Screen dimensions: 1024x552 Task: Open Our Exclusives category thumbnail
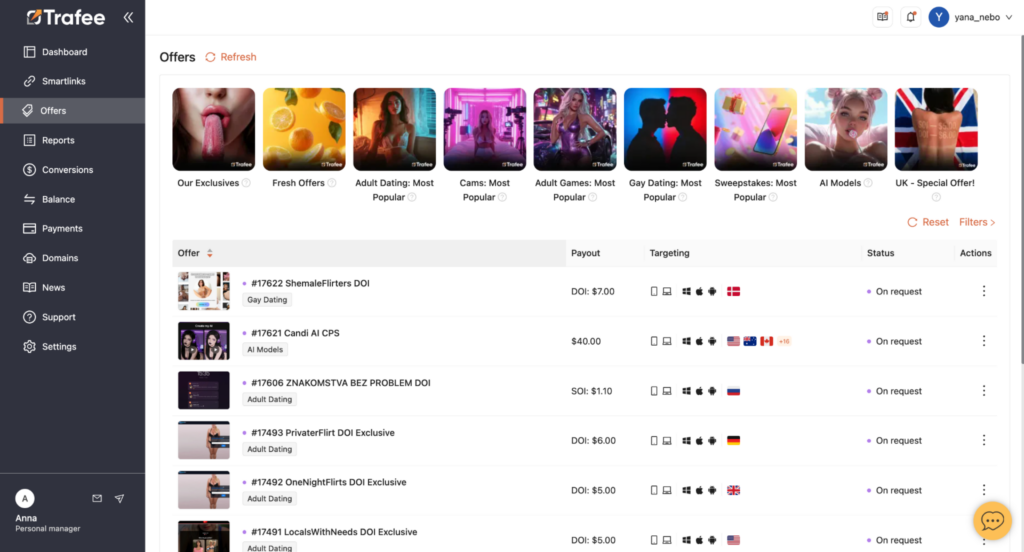(x=214, y=129)
